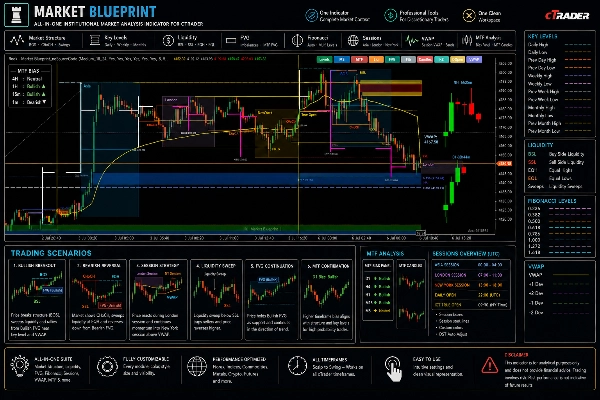Click the Disclaimer warning triangle icon
Viewport: 600px width, 400px height.
pyautogui.click(x=490, y=365)
